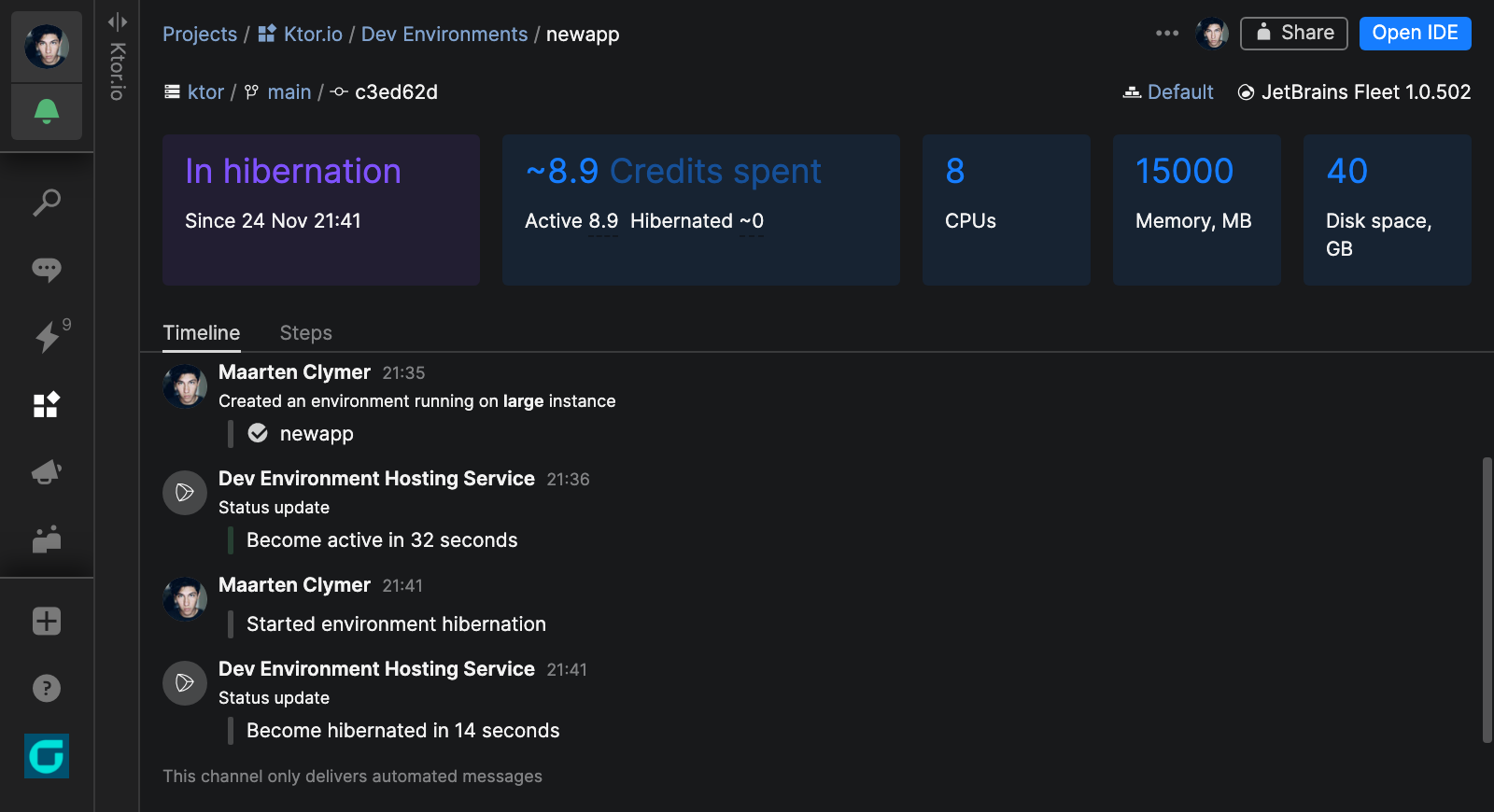The image size is (1494, 812).
Task: Click 'Since 24 Nov 21:41' text
Action: (273, 221)
